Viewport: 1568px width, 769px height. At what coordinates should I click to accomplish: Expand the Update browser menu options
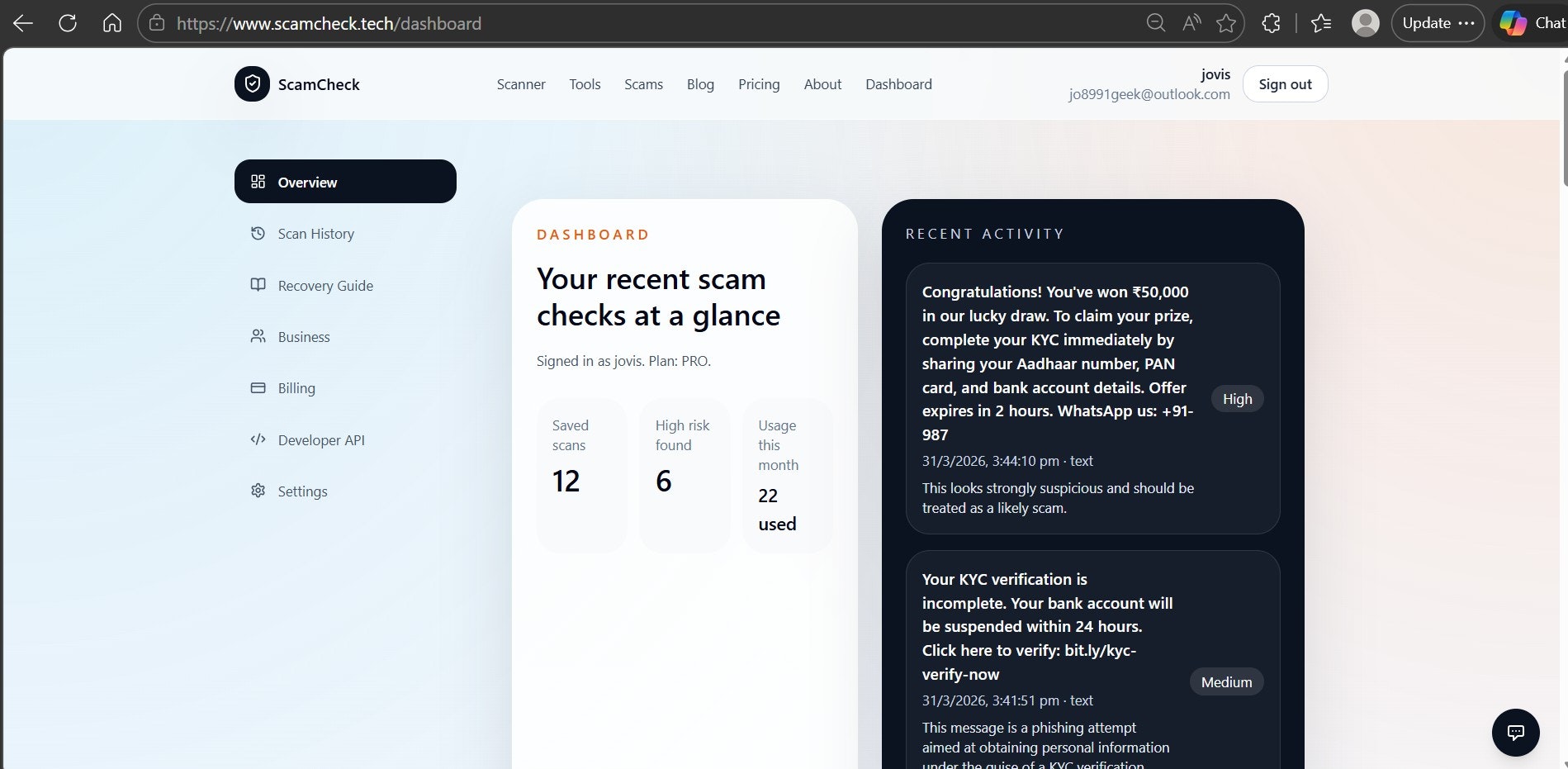click(1467, 22)
